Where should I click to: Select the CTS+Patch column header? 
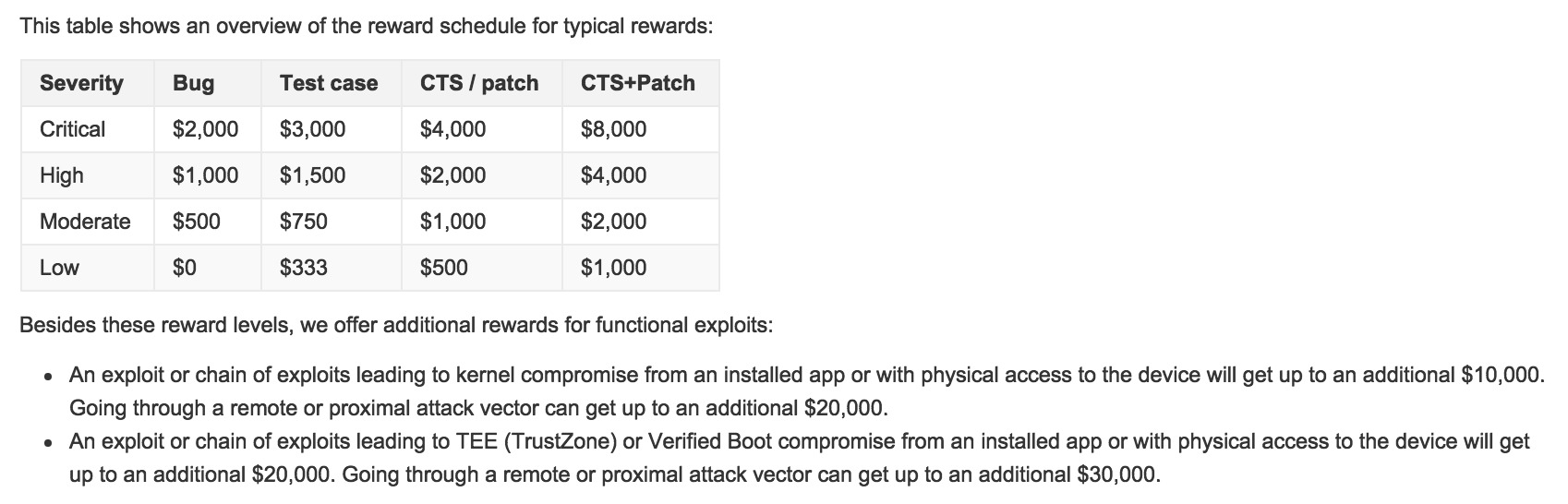click(x=637, y=83)
